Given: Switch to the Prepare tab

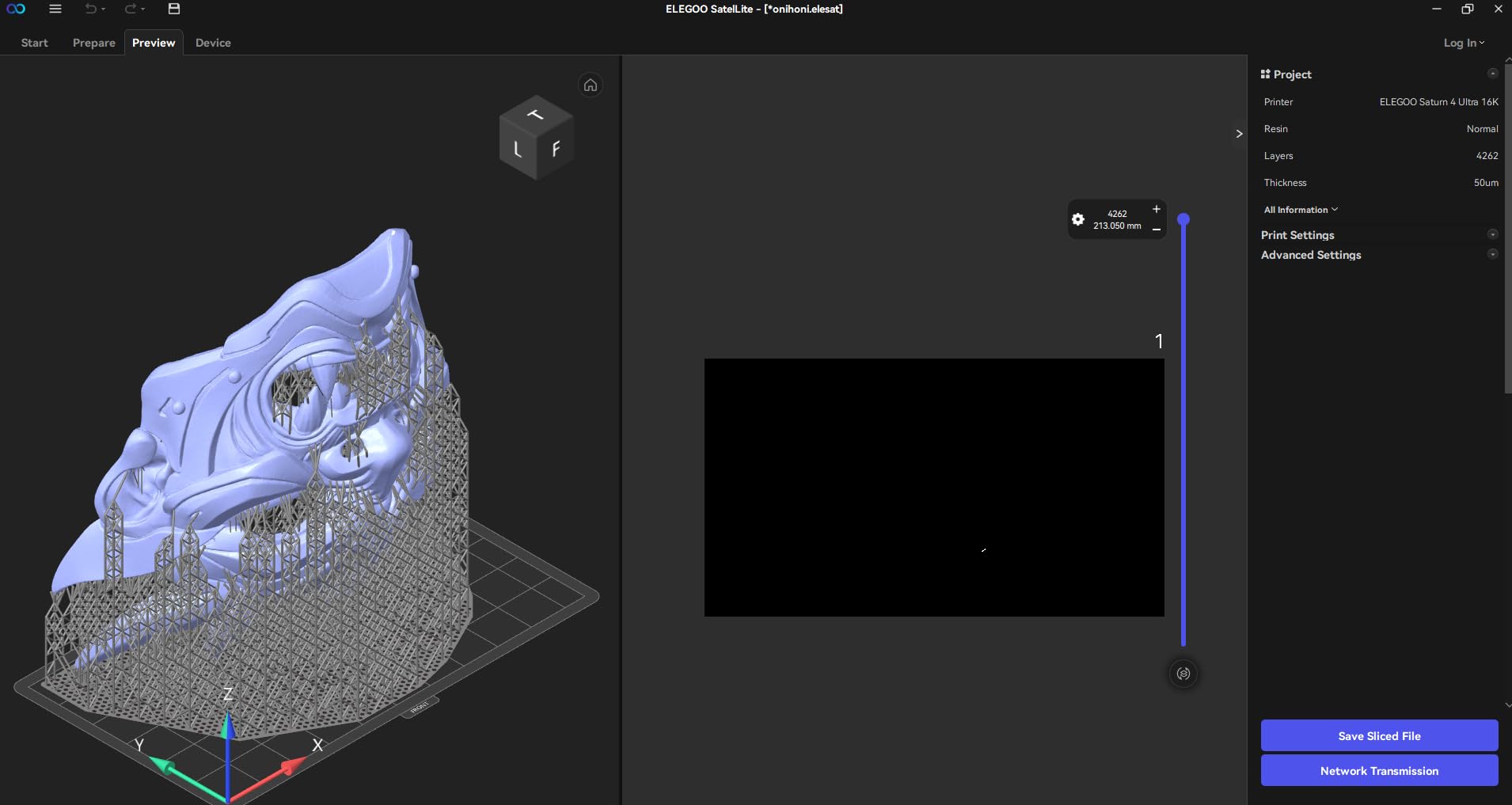Looking at the screenshot, I should pyautogui.click(x=93, y=43).
